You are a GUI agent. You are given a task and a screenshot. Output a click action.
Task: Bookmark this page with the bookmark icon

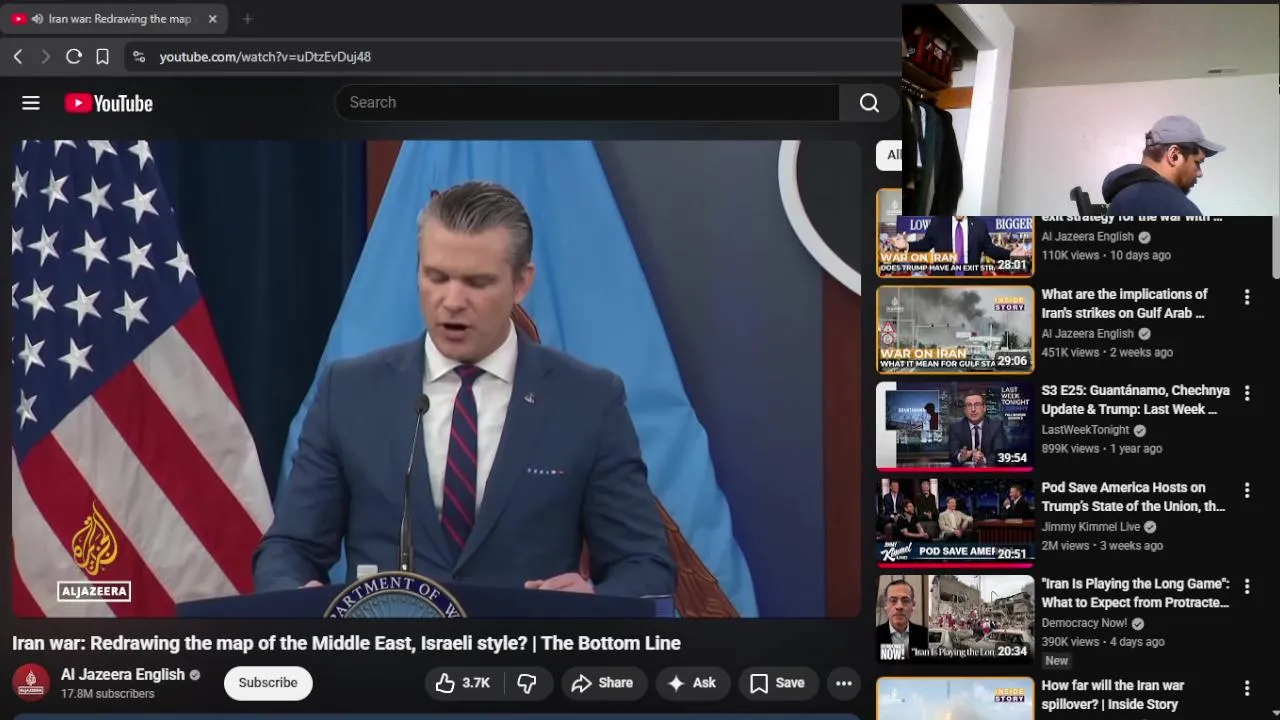point(102,57)
